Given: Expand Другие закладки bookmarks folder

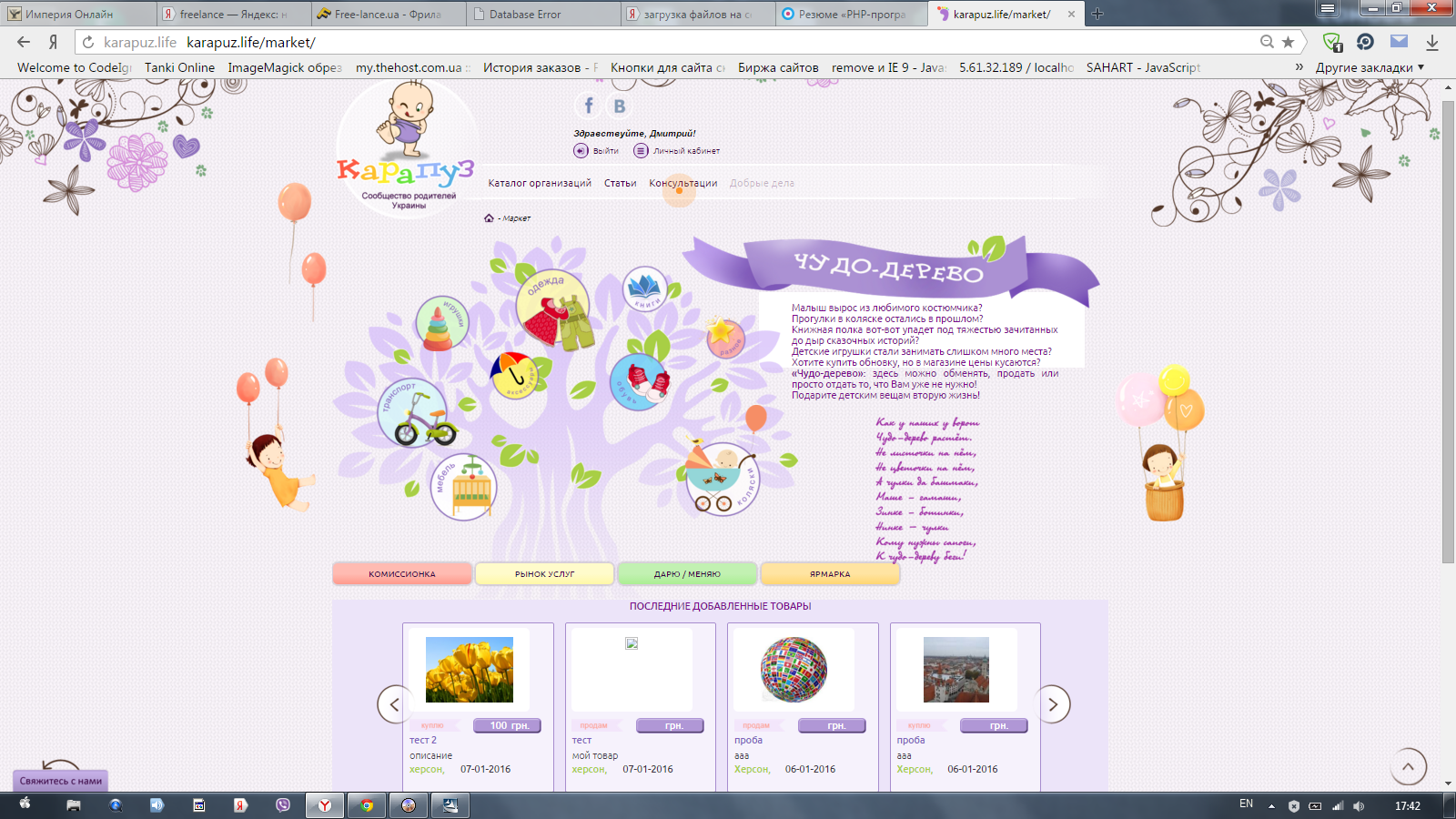Looking at the screenshot, I should point(1370,67).
